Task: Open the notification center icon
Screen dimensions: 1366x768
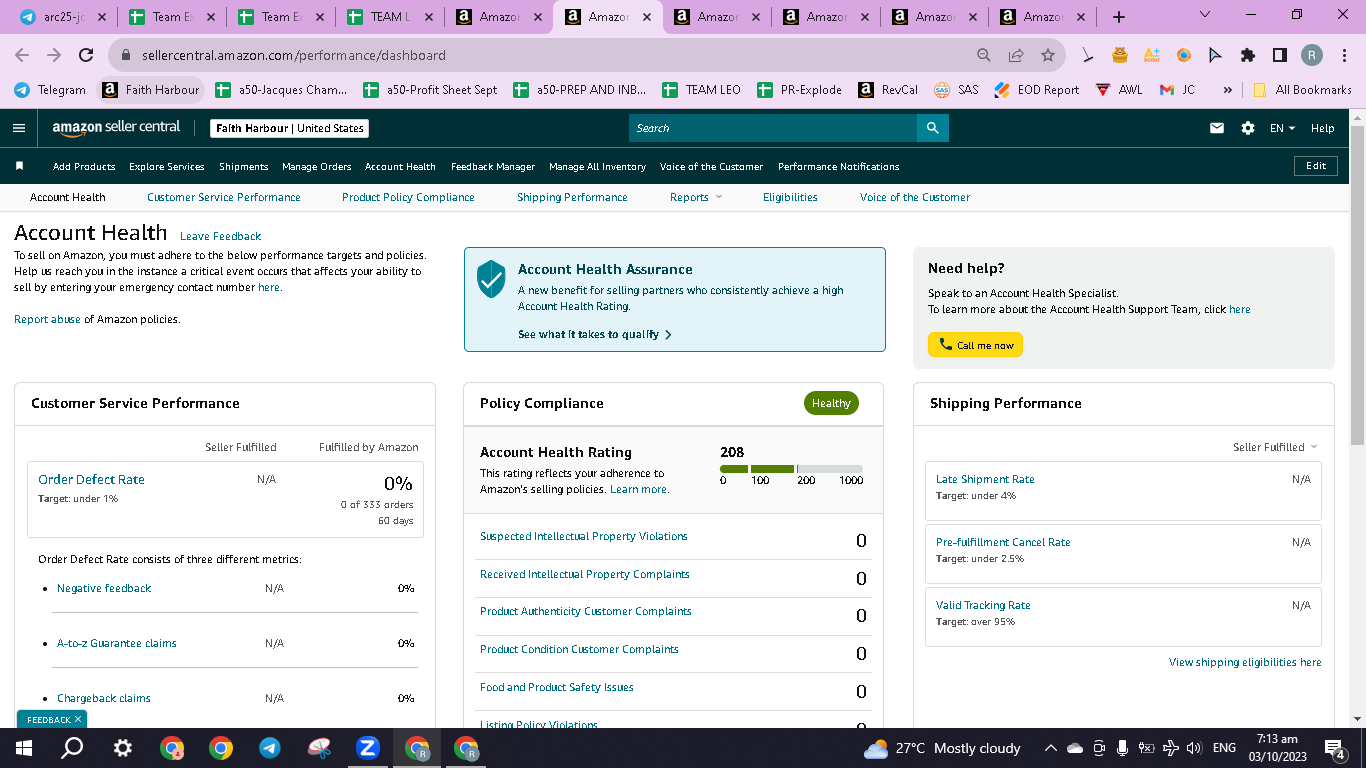Action: coord(1333,748)
